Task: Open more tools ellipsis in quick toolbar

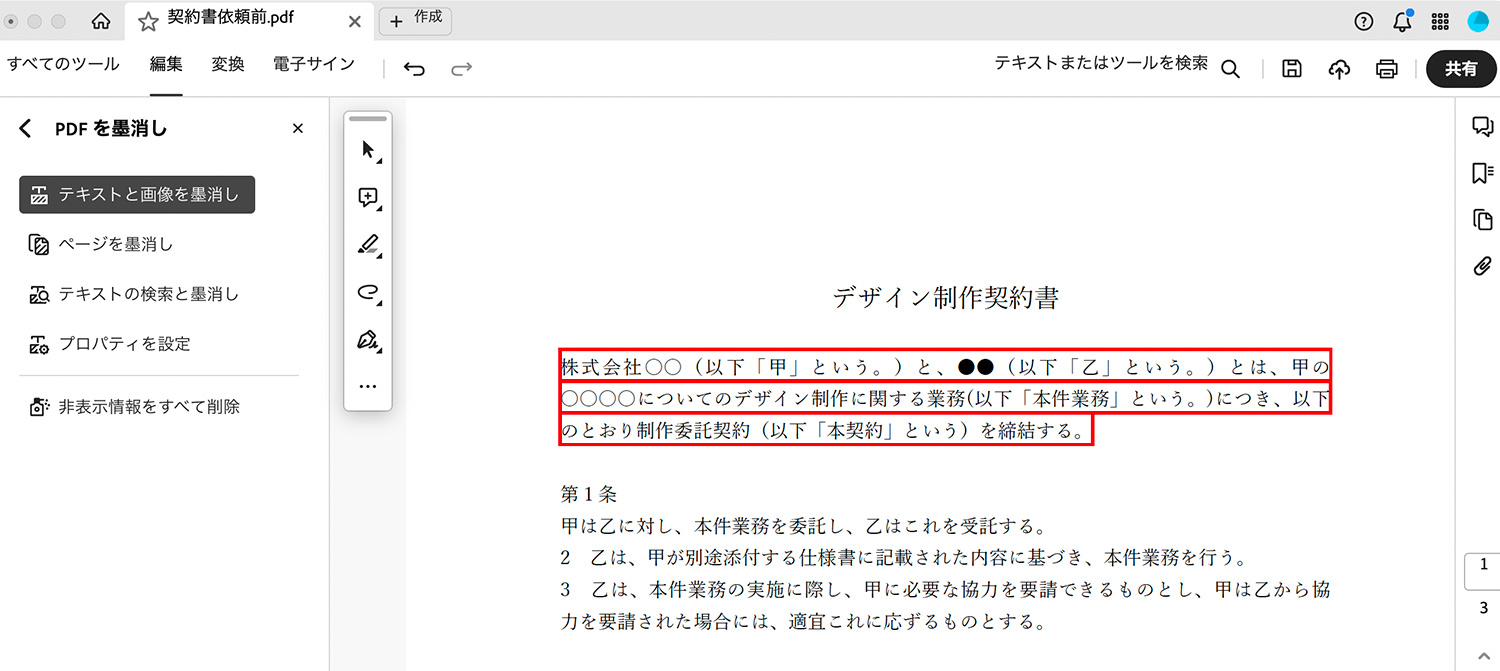Action: (368, 386)
